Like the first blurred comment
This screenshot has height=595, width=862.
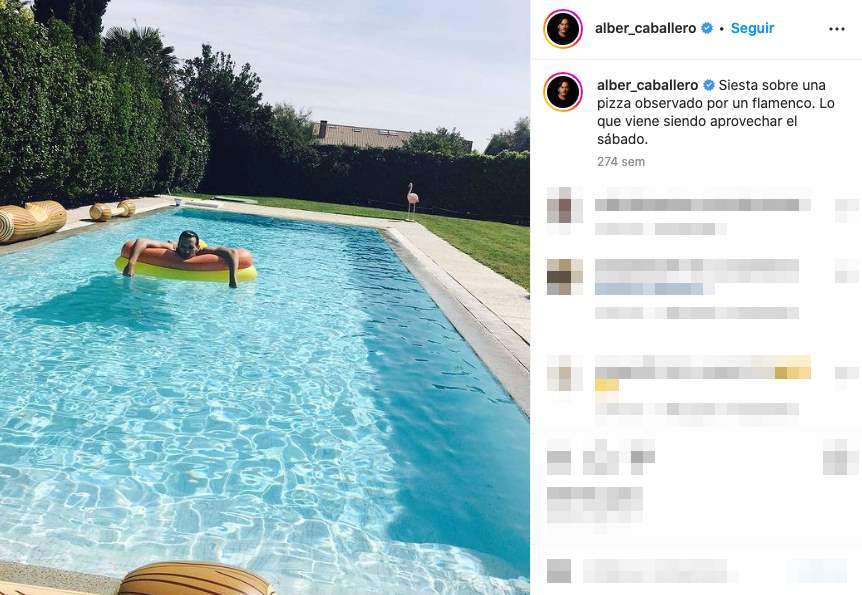[846, 210]
